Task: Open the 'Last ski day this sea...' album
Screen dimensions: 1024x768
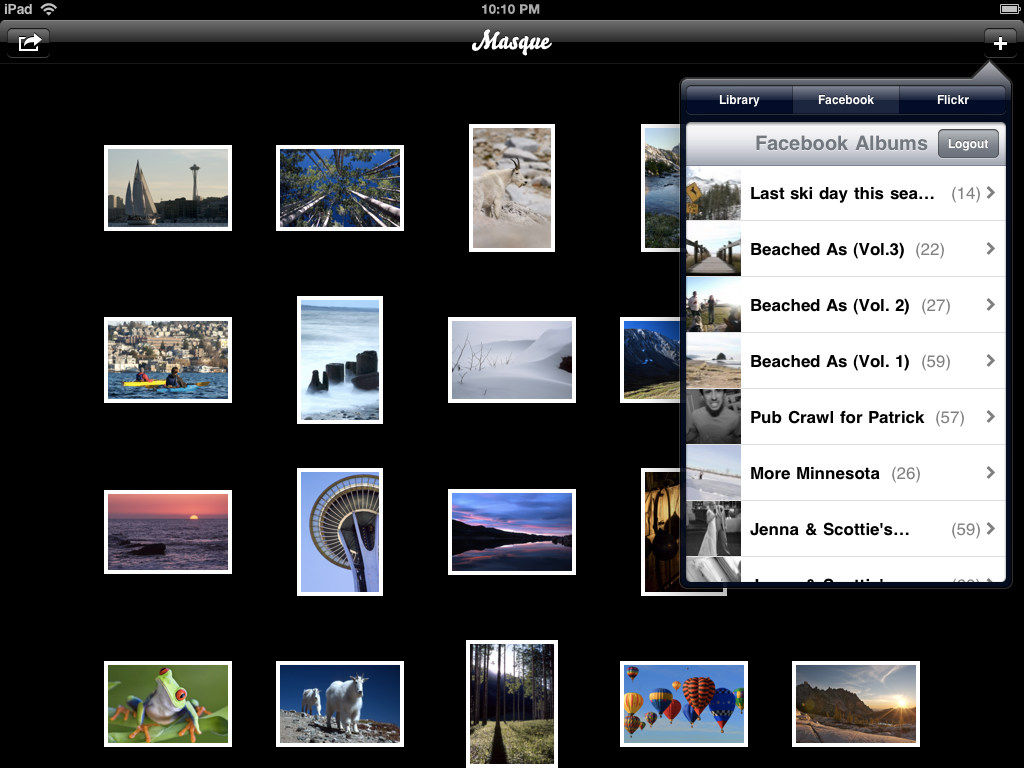Action: (x=846, y=193)
